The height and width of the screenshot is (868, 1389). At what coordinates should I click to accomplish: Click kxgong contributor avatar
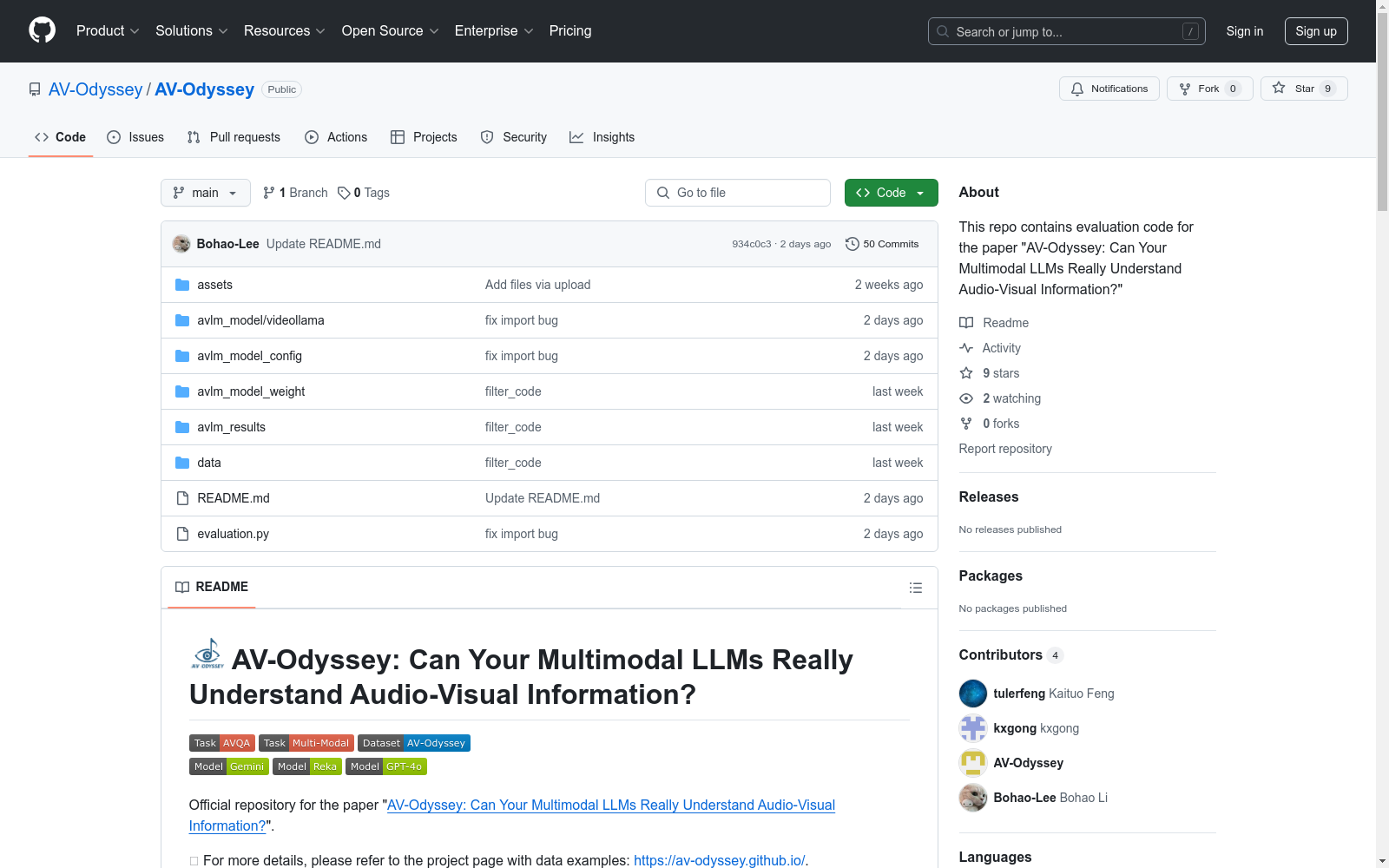[x=973, y=728]
